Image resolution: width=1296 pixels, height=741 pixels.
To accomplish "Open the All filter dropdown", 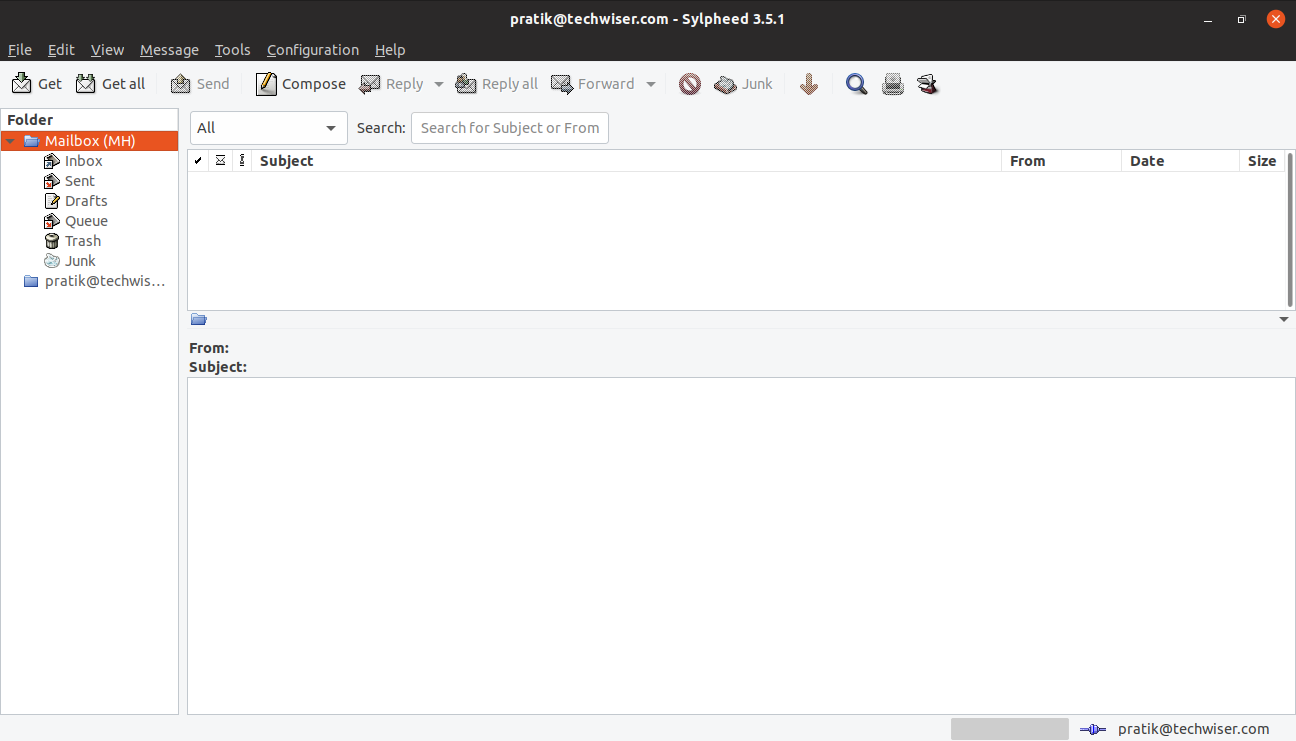I will tap(269, 128).
